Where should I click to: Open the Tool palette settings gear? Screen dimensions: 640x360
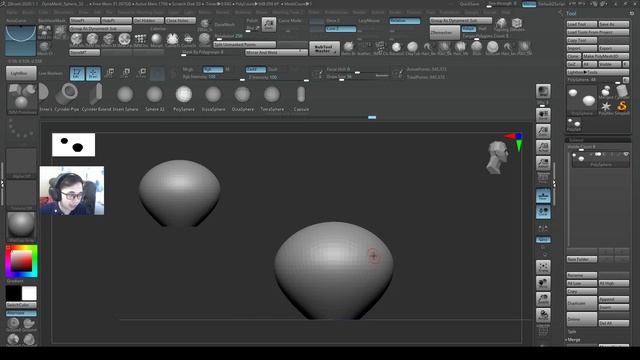pyautogui.click(x=632, y=13)
